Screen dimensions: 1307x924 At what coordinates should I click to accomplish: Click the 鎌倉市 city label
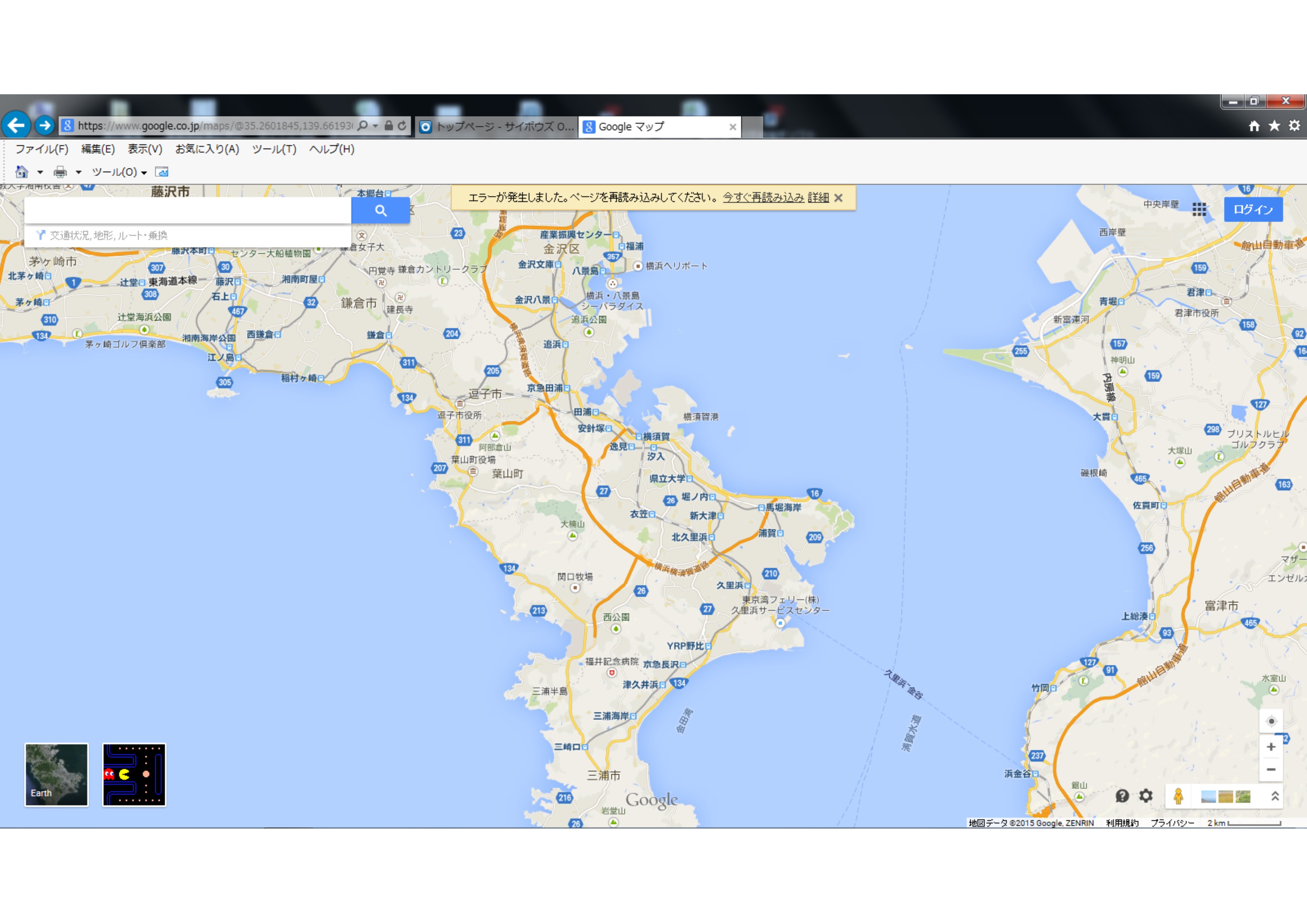click(x=359, y=303)
